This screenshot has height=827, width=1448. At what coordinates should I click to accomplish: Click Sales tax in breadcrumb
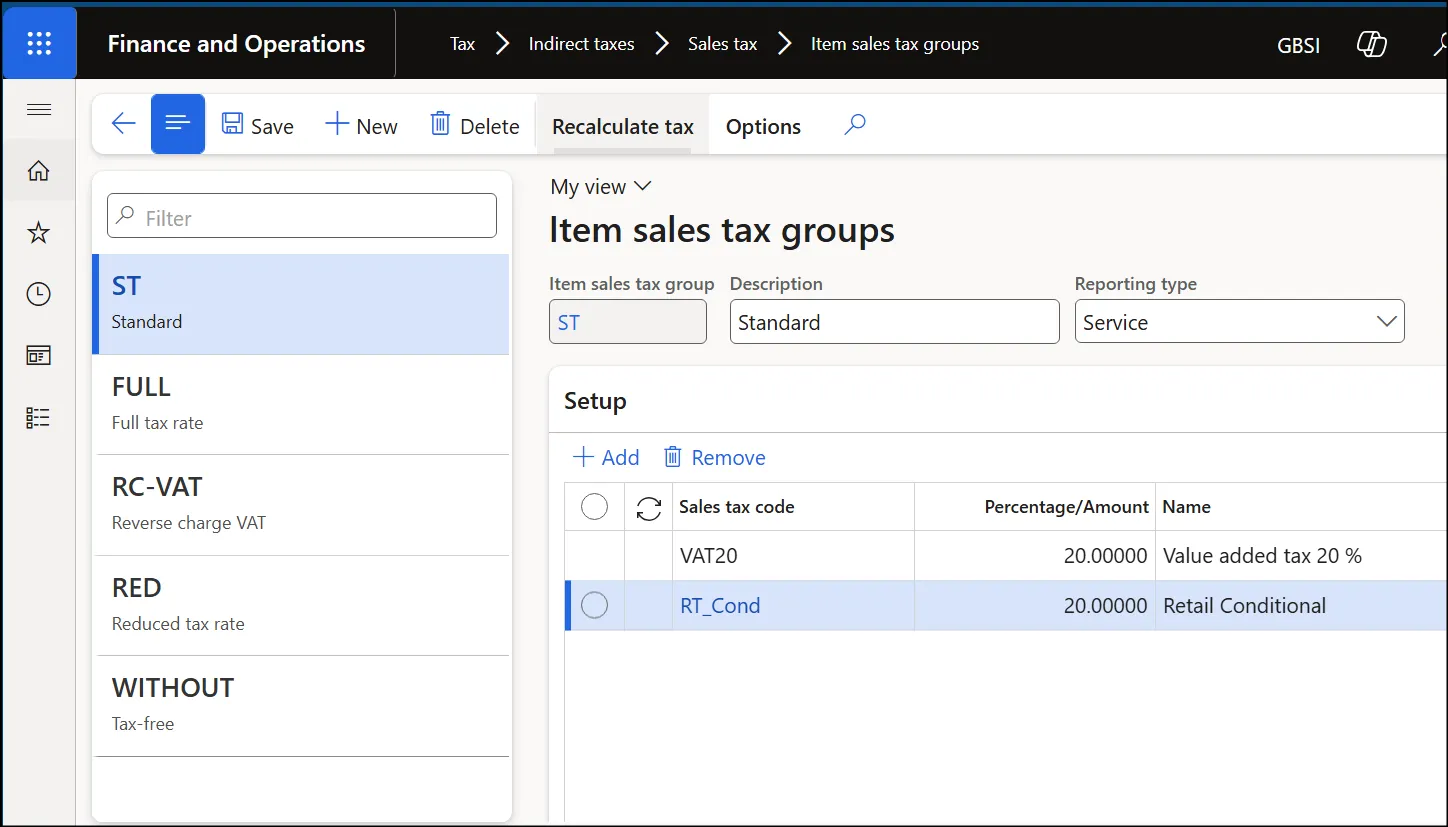(723, 44)
